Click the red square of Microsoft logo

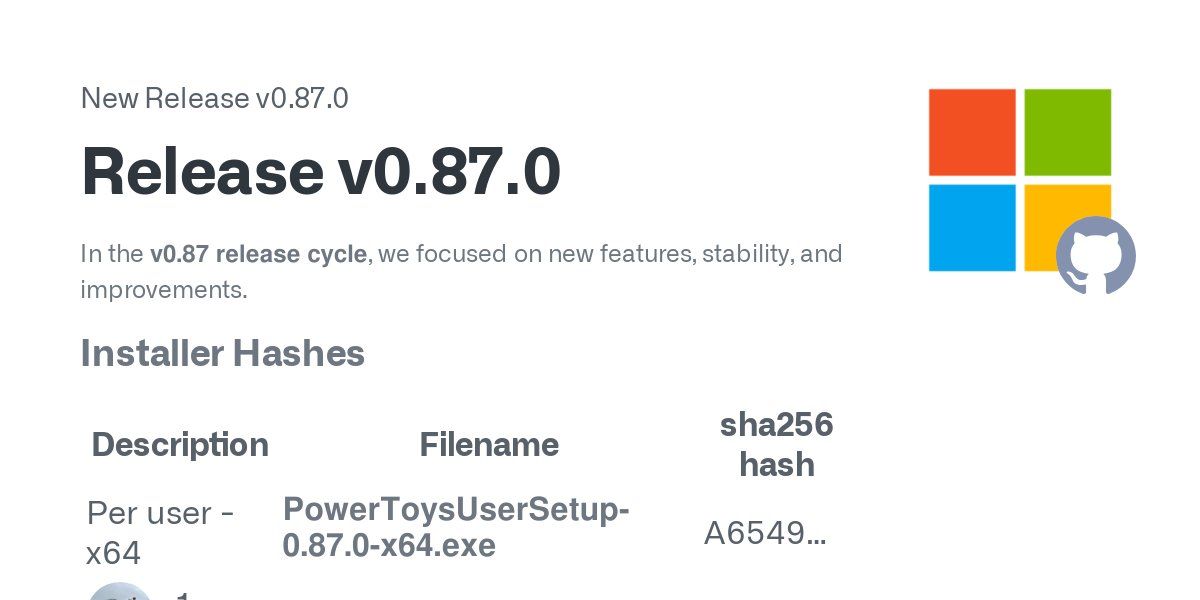(x=972, y=132)
